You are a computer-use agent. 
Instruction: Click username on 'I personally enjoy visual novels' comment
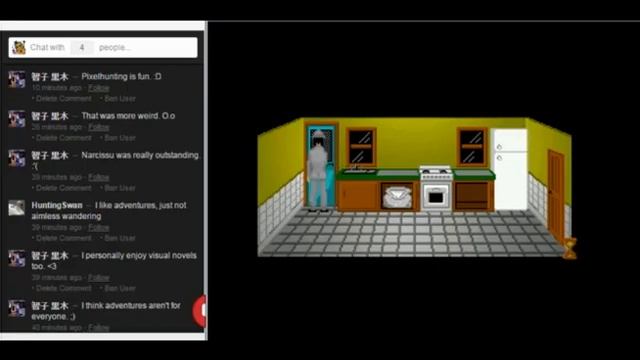pyautogui.click(x=50, y=256)
